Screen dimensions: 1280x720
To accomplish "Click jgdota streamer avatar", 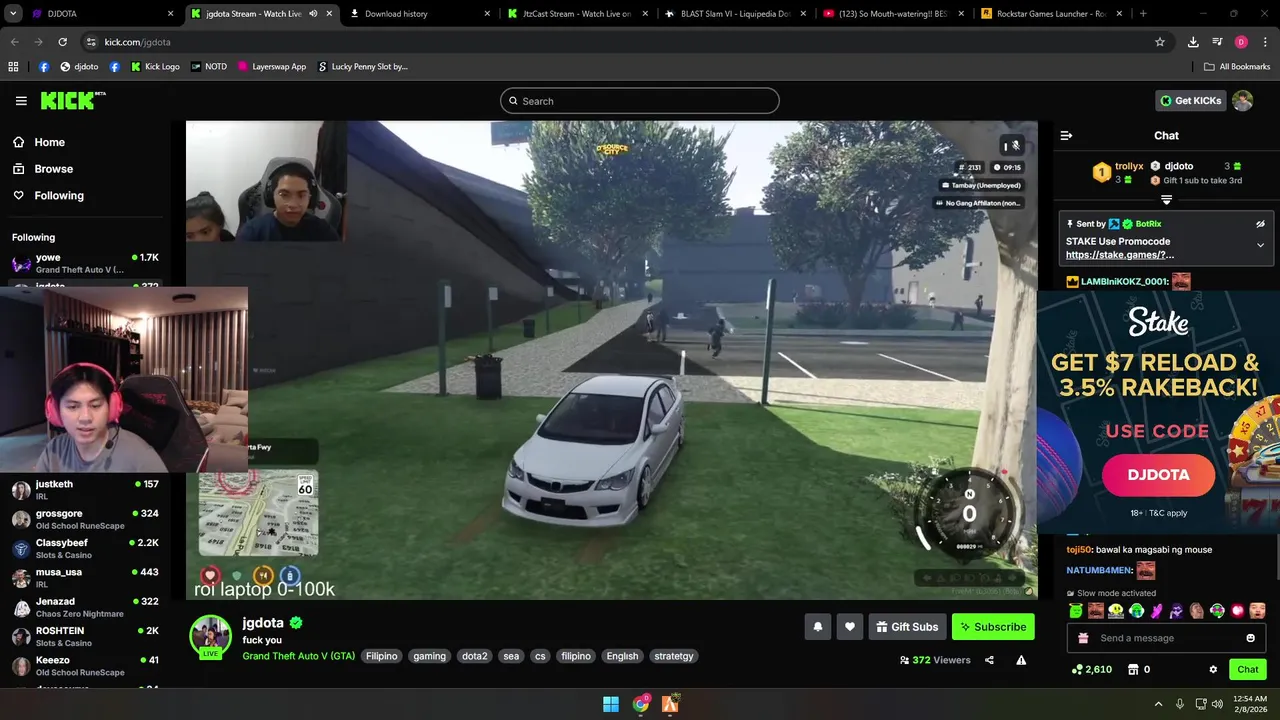I will (x=211, y=637).
